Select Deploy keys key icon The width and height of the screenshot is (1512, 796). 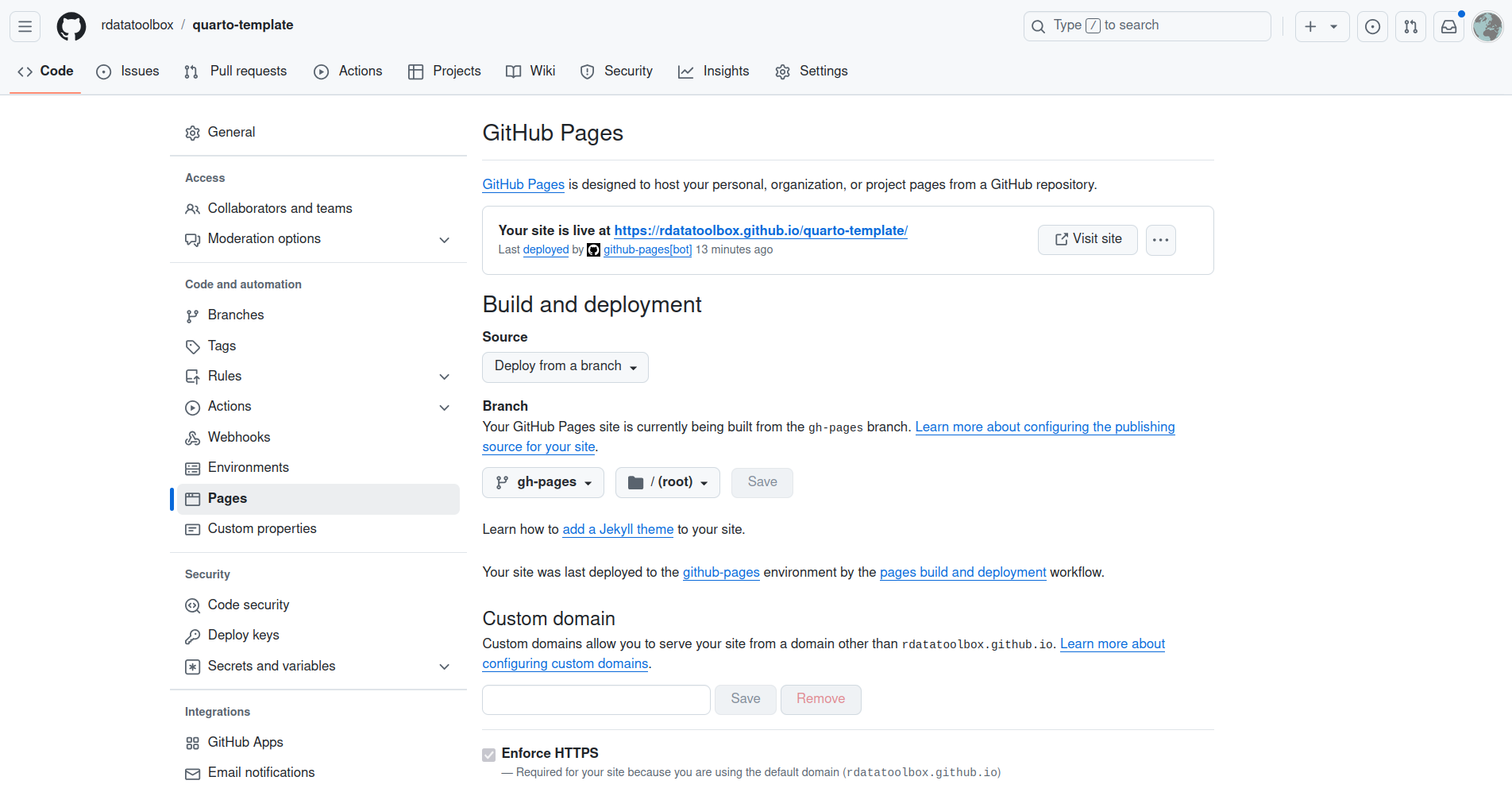pos(192,636)
